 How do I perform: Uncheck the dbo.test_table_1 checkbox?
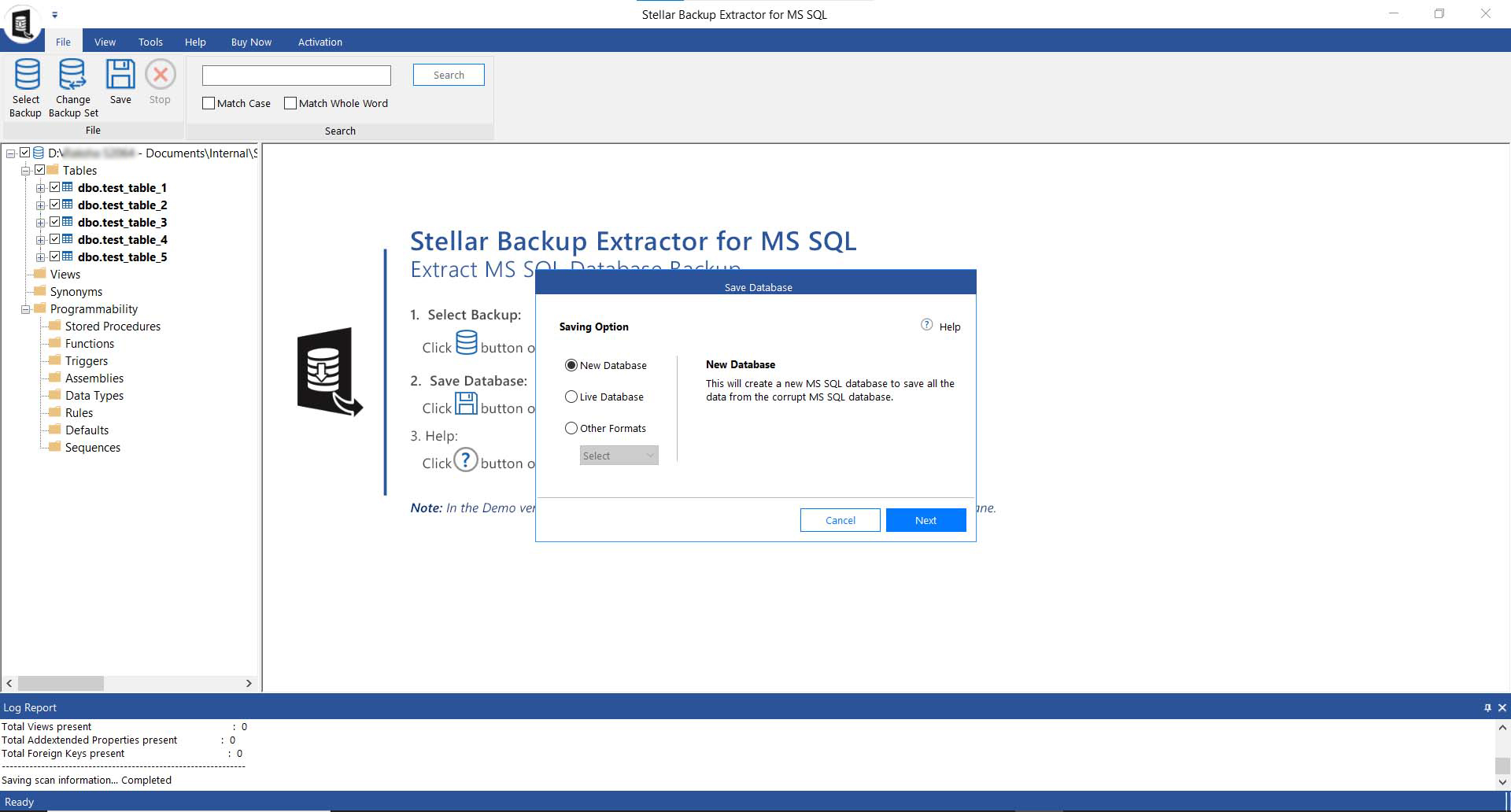coord(54,187)
